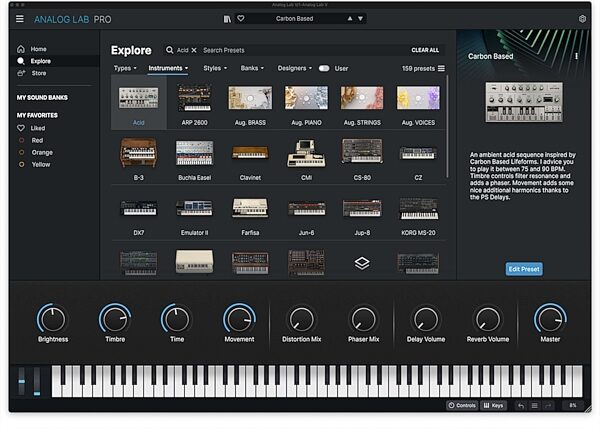The height and width of the screenshot is (429, 600).
Task: Click the Movement knob
Action: click(239, 319)
